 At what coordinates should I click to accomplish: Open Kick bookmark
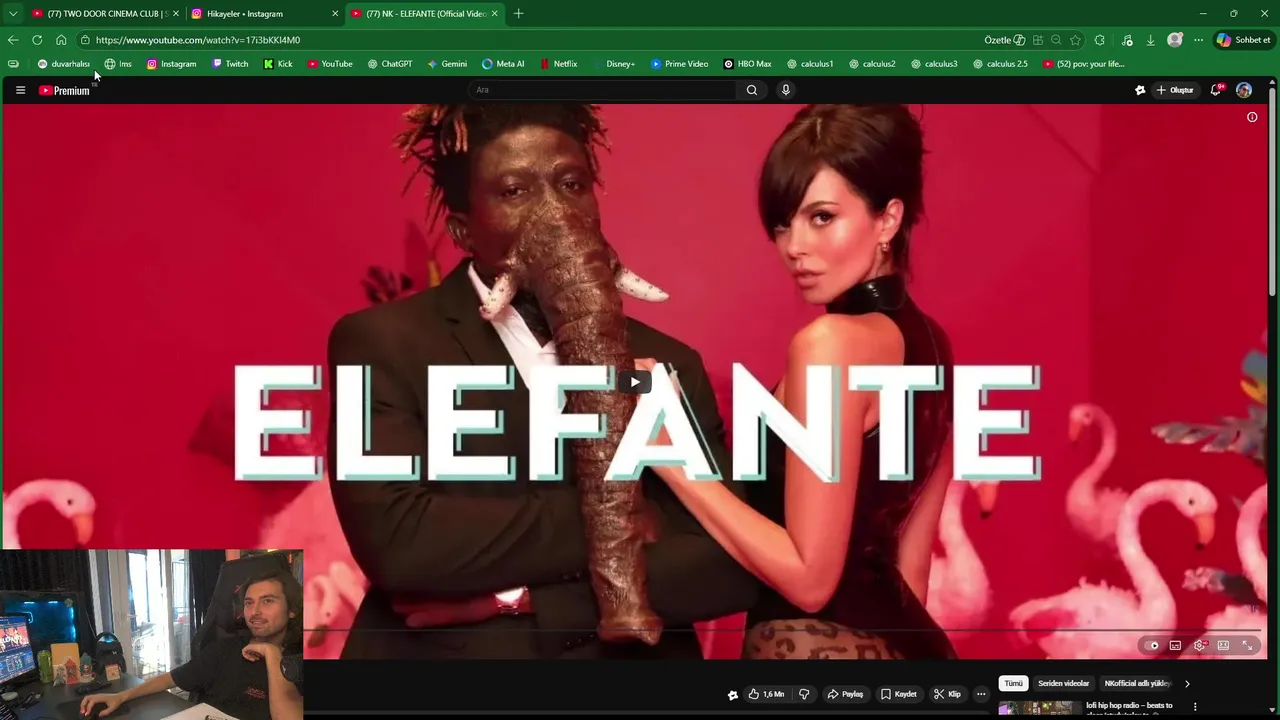(278, 64)
